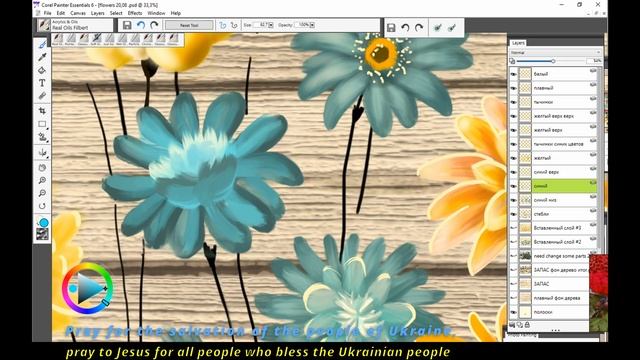Open the Edit menu
The width and height of the screenshot is (640, 360).
tap(61, 13)
